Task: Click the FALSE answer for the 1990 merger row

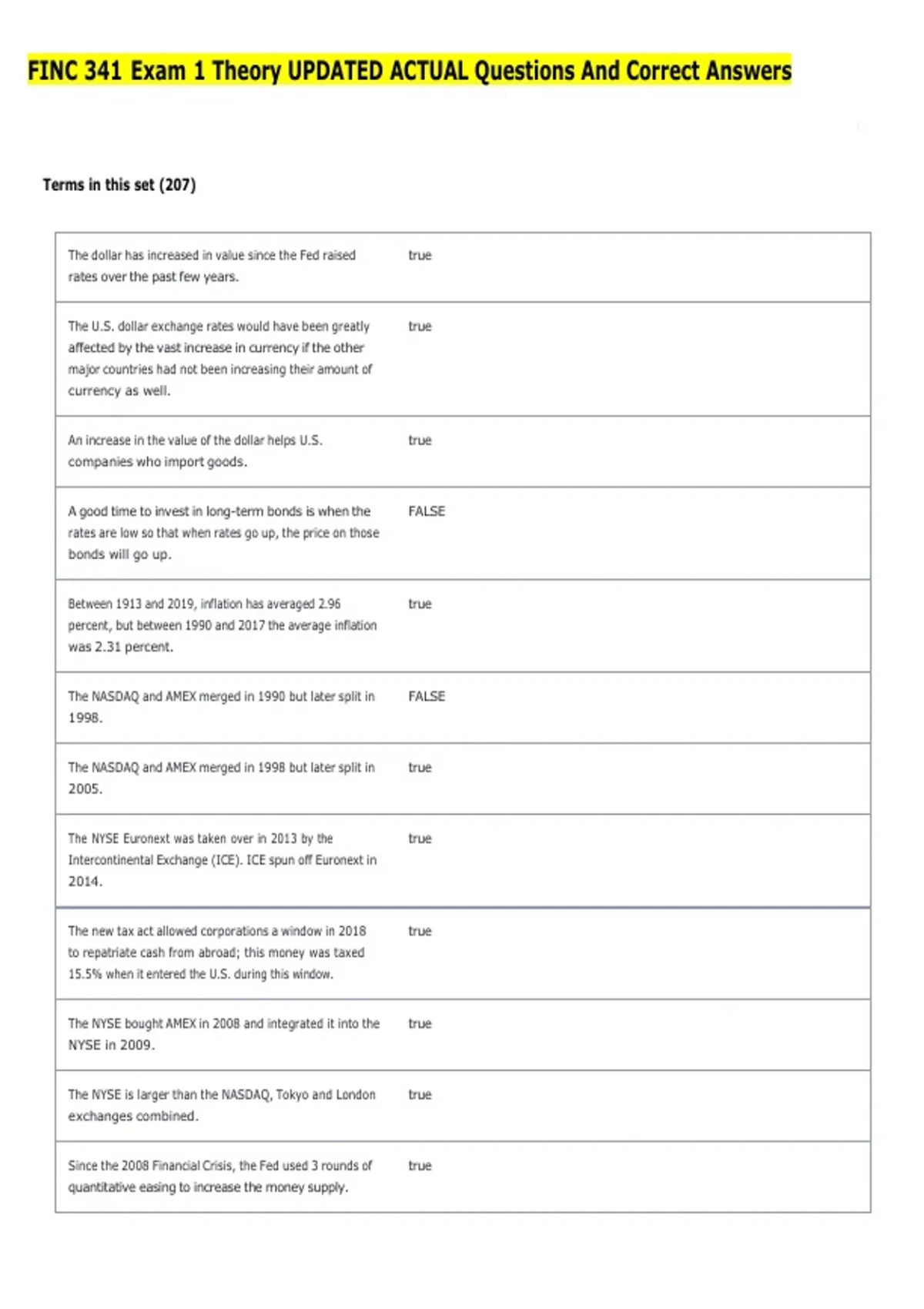Action: tap(427, 696)
